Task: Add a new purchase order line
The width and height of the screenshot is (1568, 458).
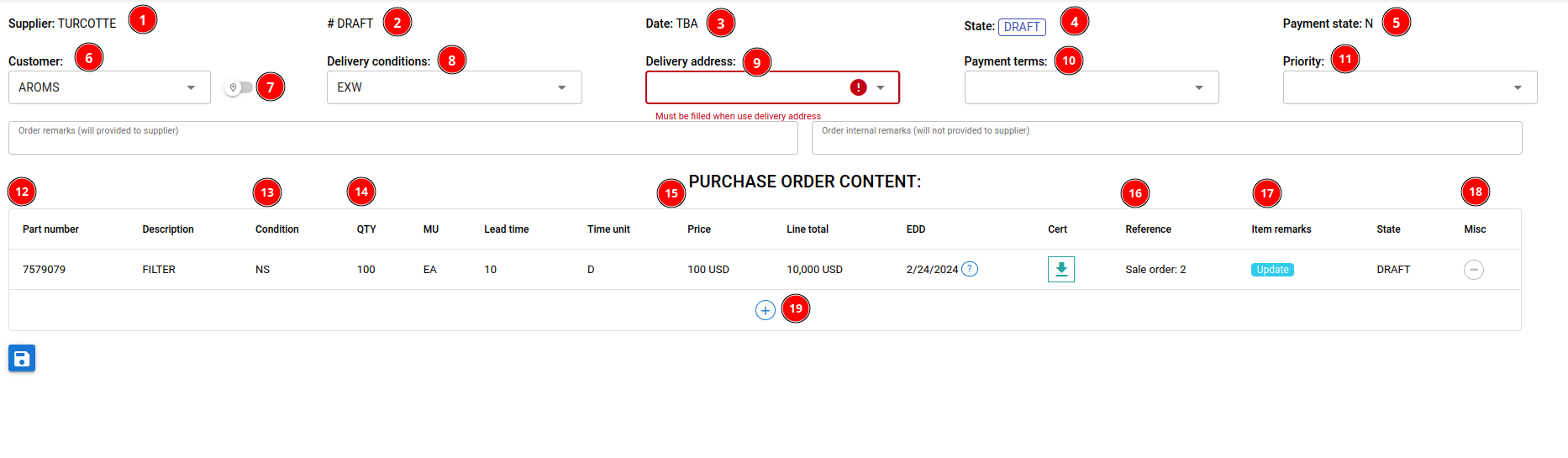Action: click(765, 310)
